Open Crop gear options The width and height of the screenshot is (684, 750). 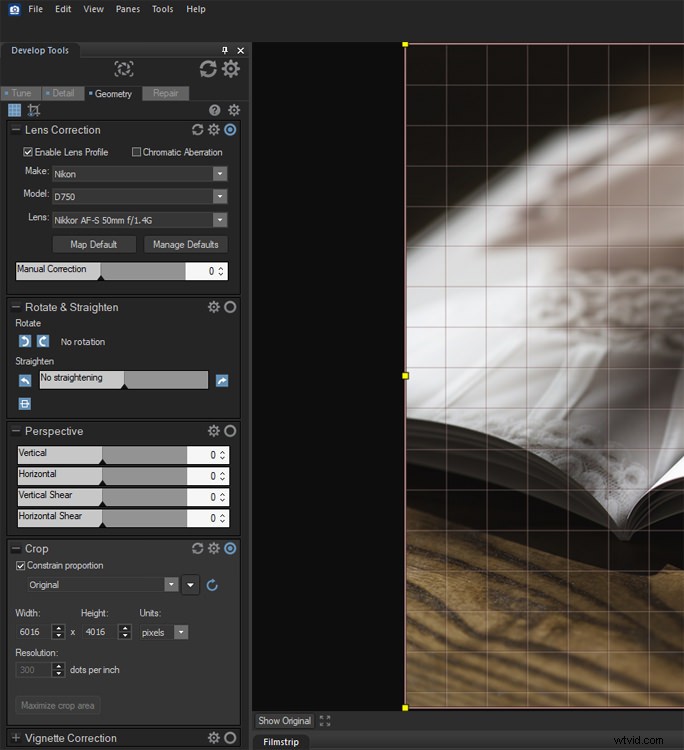pyautogui.click(x=214, y=548)
